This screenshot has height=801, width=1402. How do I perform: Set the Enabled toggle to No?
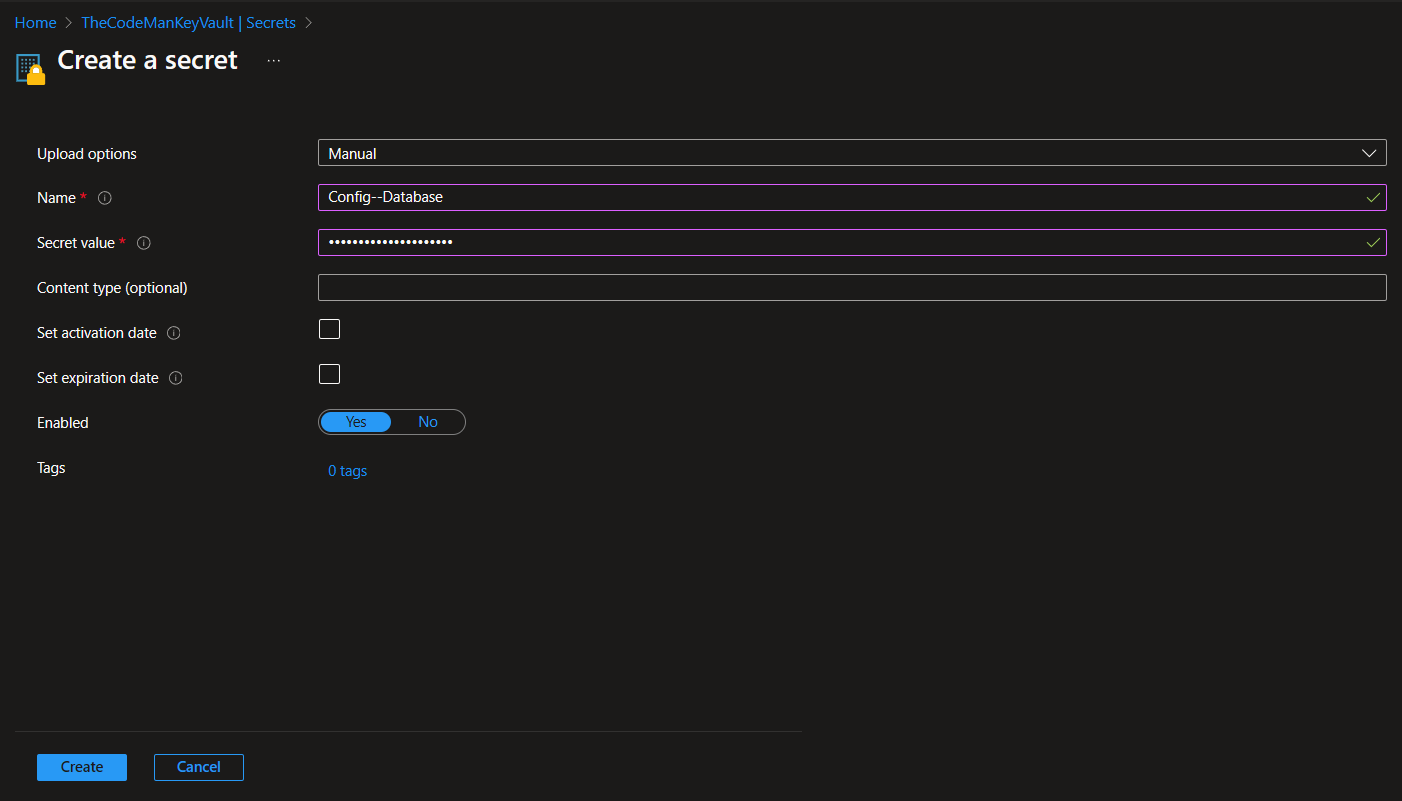click(x=428, y=422)
